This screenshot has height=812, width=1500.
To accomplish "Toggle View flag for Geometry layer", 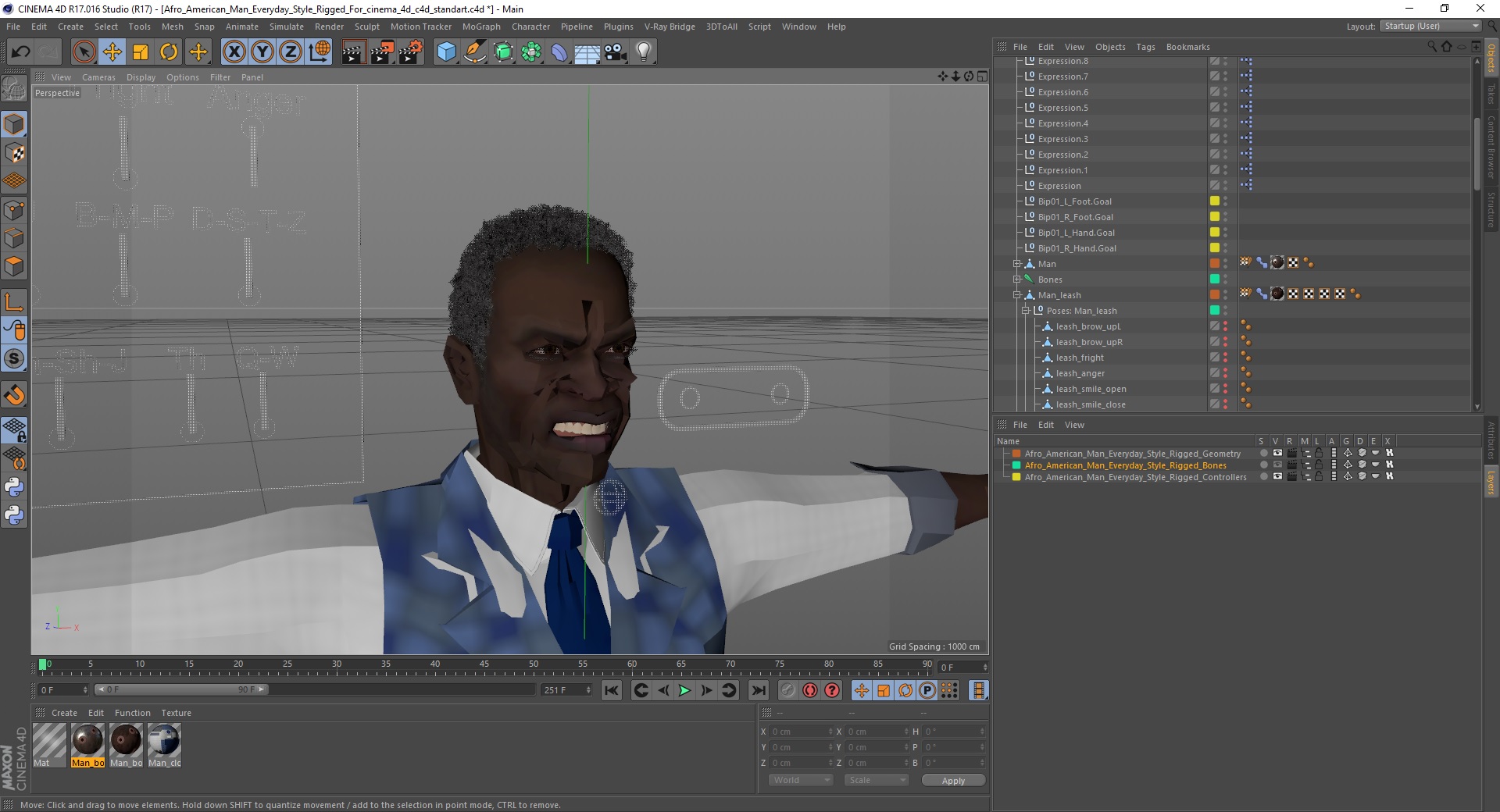I will coord(1277,453).
